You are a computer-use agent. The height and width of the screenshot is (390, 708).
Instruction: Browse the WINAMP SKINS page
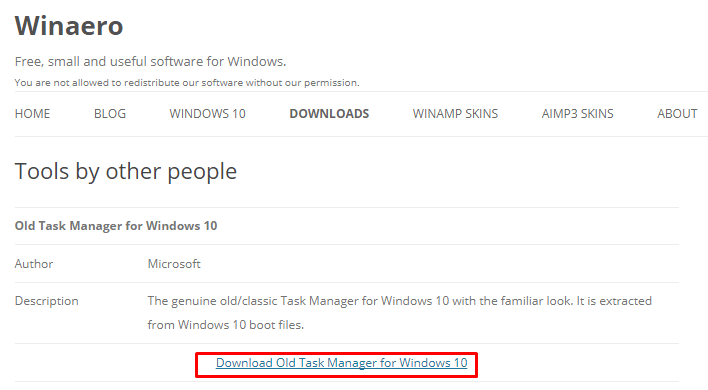point(455,114)
